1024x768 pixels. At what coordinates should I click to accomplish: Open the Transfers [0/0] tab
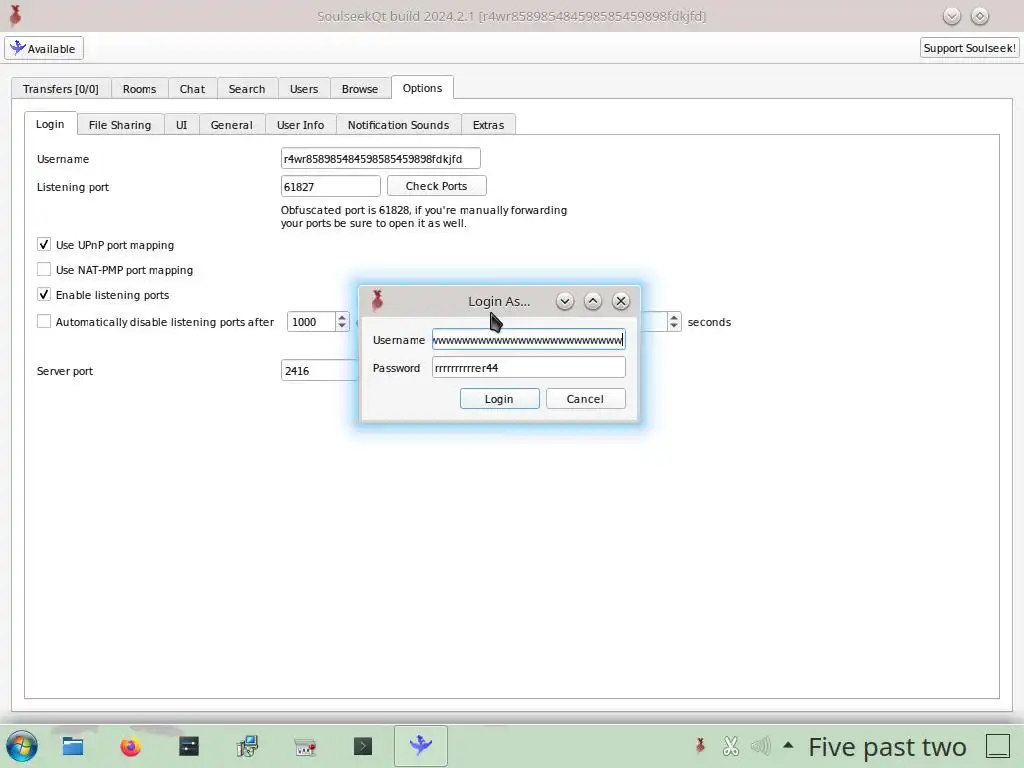tap(61, 89)
